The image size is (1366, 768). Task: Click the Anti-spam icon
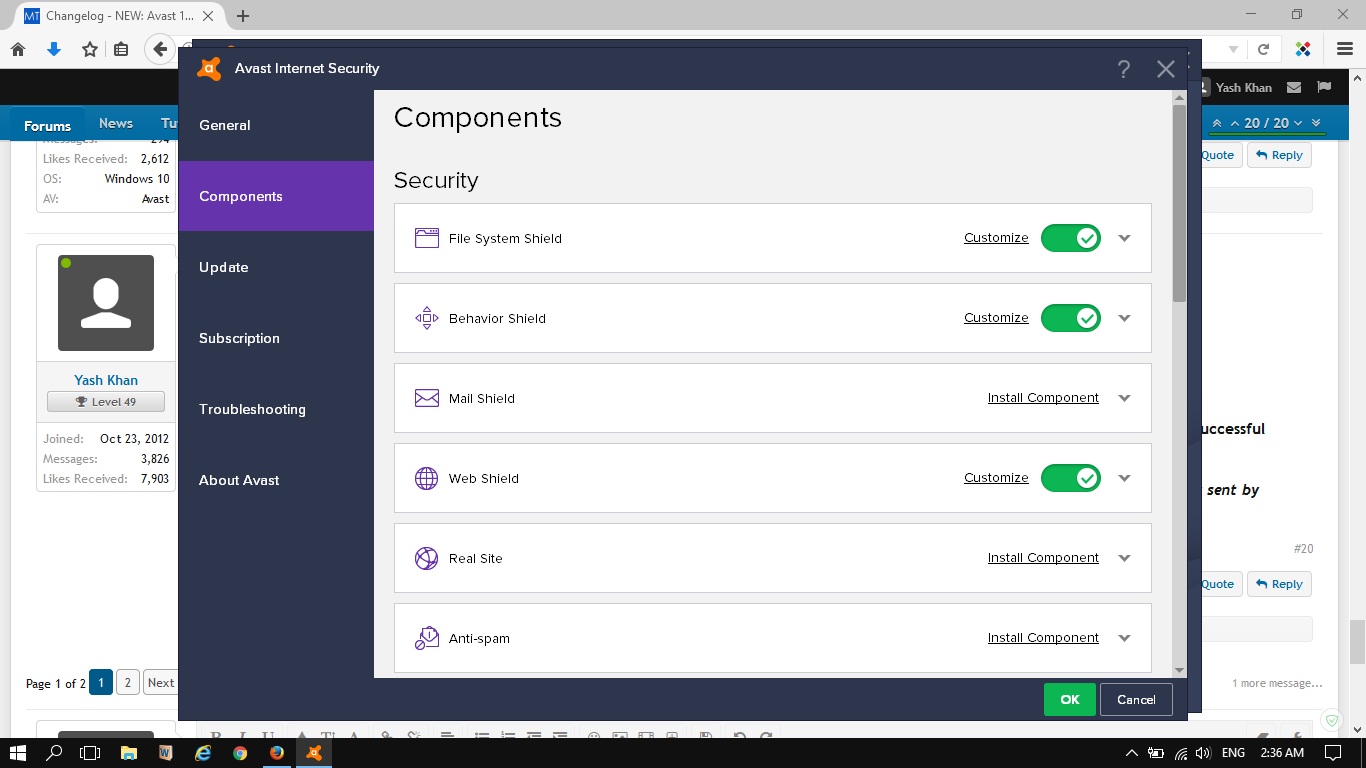click(427, 638)
